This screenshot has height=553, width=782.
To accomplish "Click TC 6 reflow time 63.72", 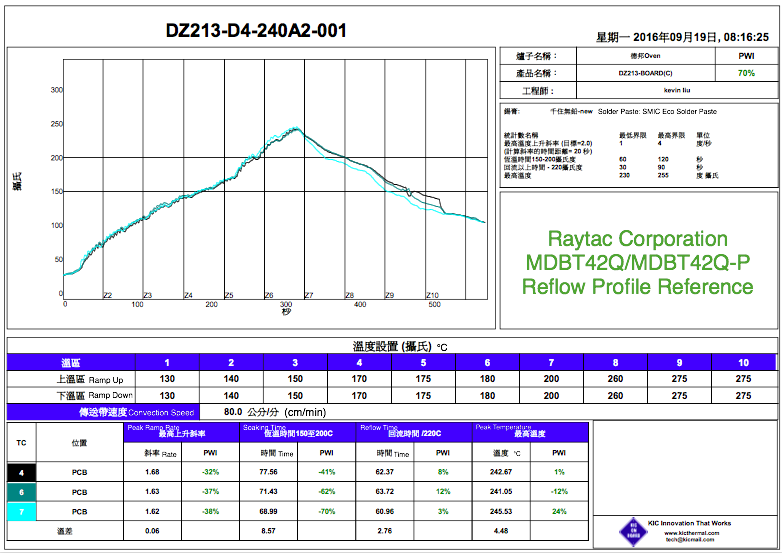I will pyautogui.click(x=385, y=492).
